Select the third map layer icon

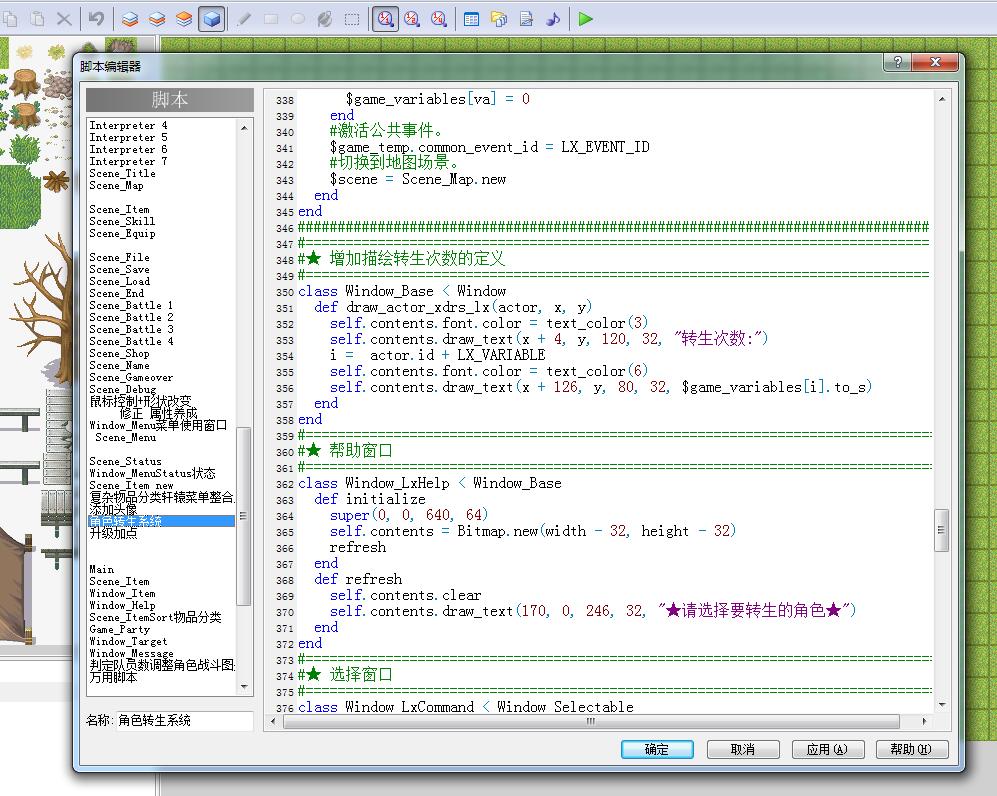click(x=184, y=19)
